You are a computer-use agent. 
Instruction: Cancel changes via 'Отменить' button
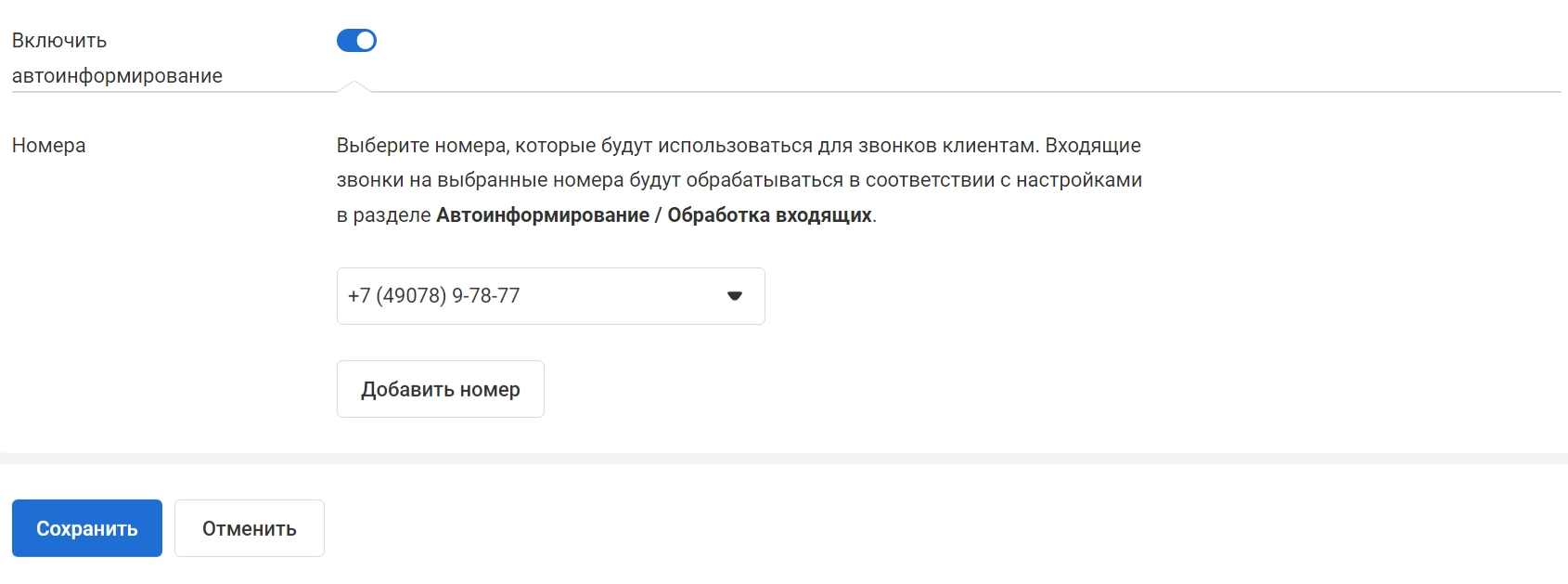(x=250, y=528)
